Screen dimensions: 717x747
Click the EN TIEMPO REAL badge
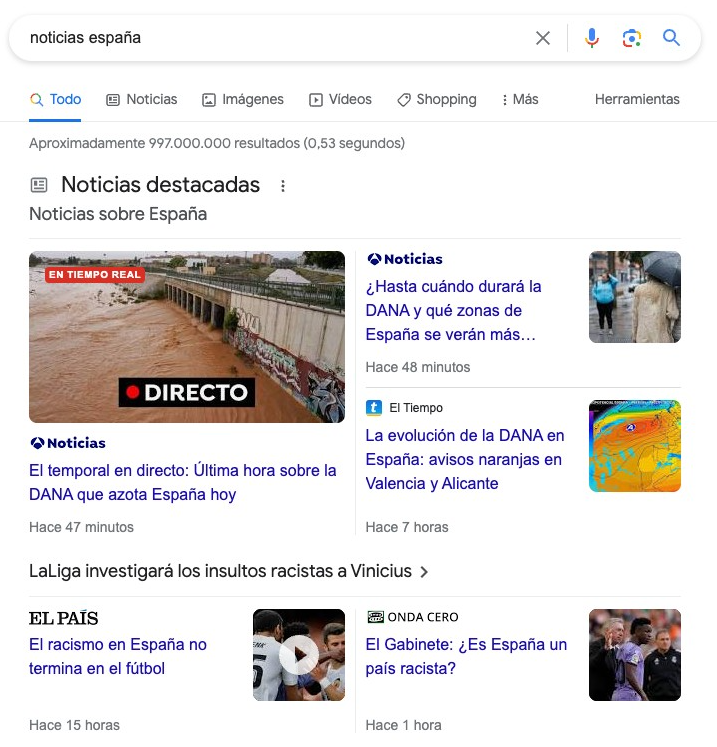[x=95, y=274]
